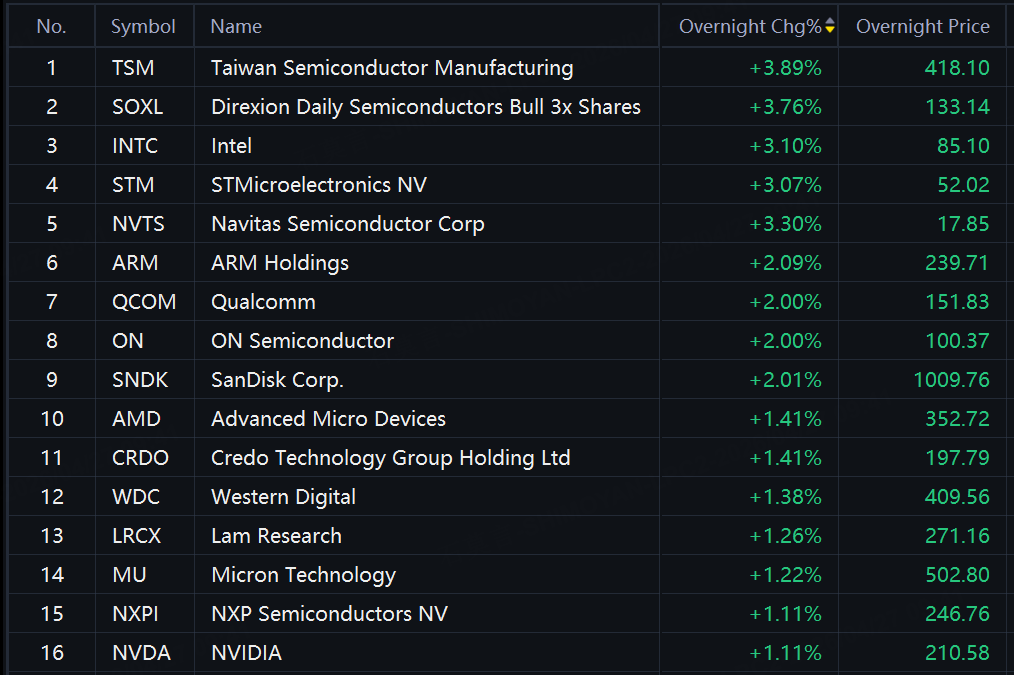
Task: Click the NVDA ticker symbol
Action: 141,653
